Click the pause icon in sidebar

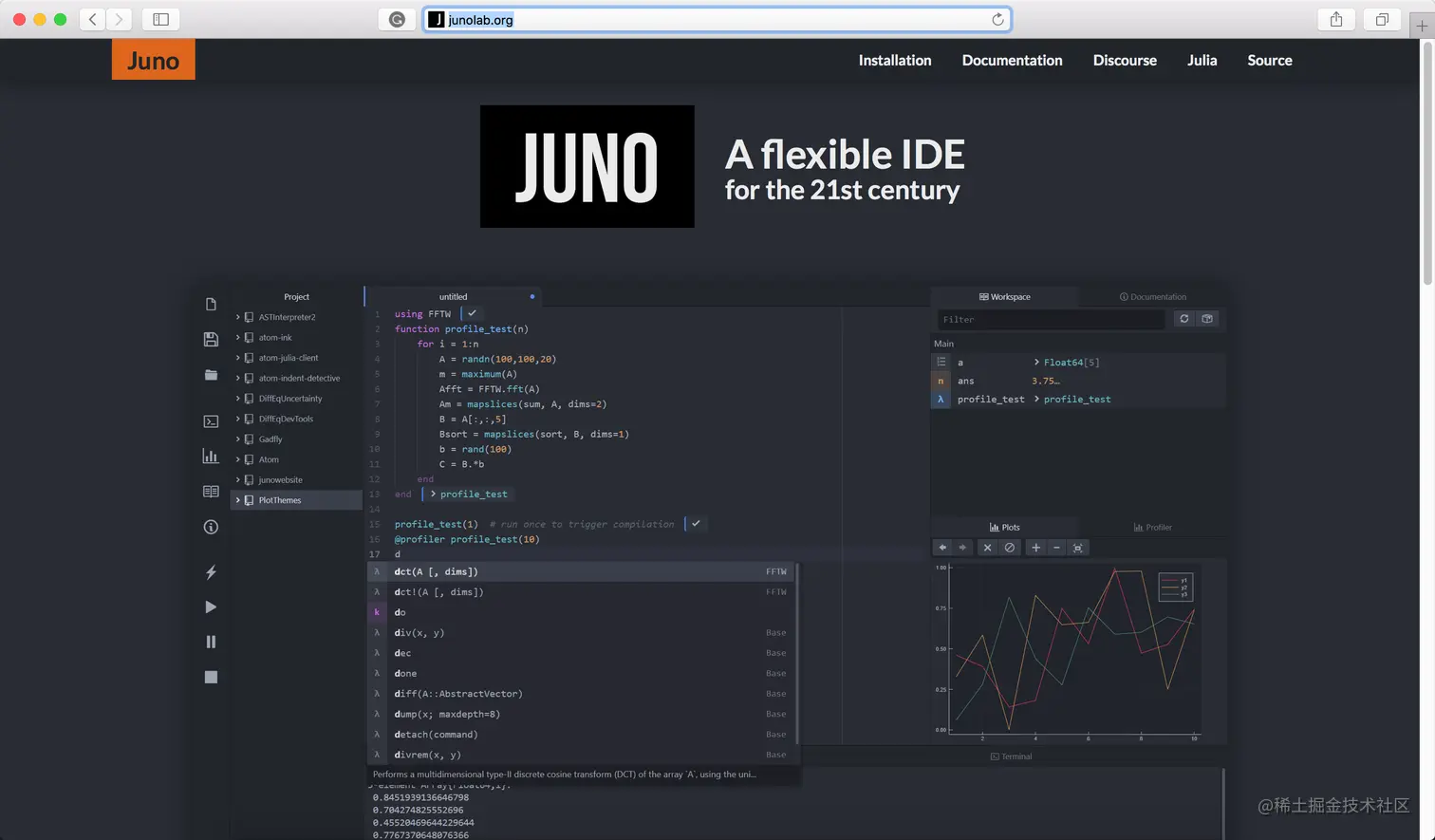pyautogui.click(x=211, y=642)
